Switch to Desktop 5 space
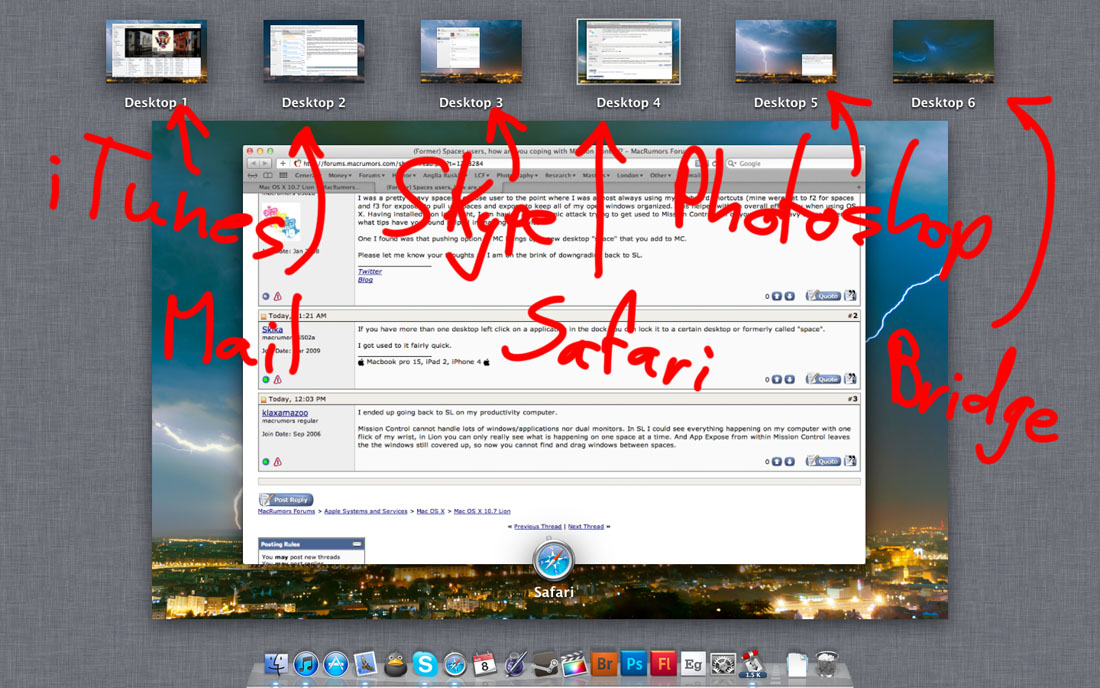Image resolution: width=1100 pixels, height=688 pixels. point(786,52)
